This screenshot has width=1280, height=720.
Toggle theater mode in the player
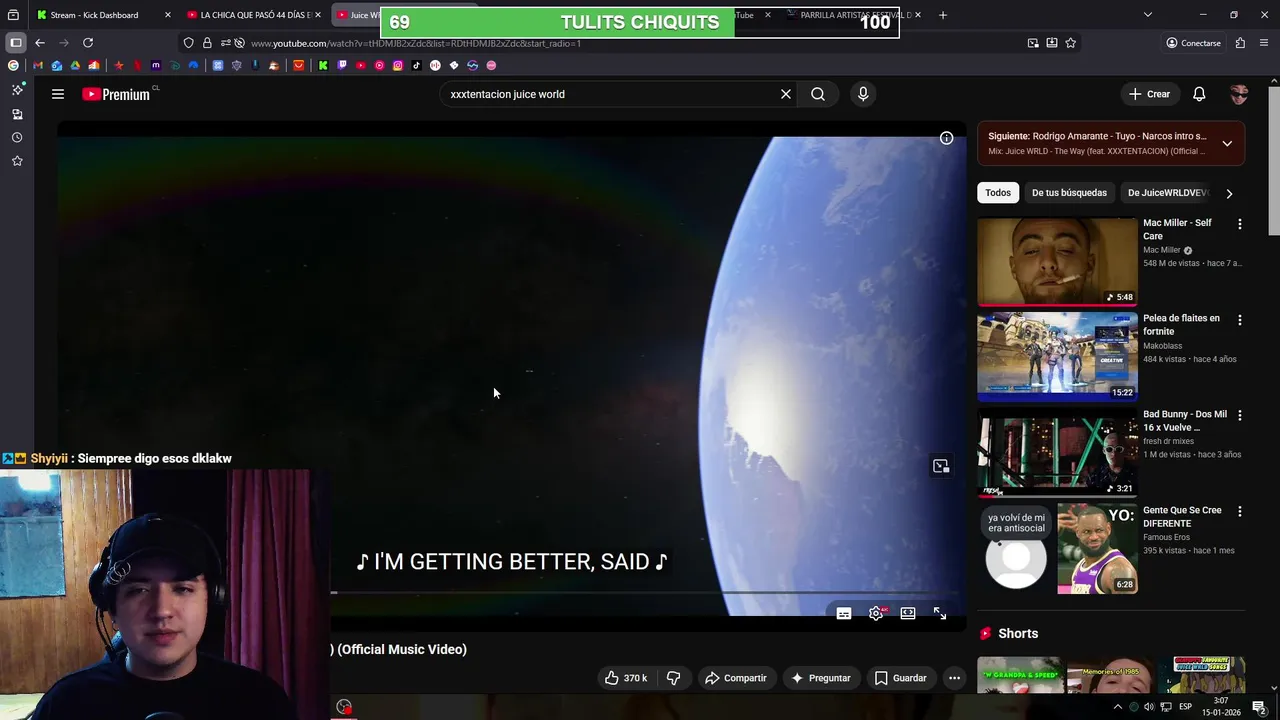pos(908,614)
